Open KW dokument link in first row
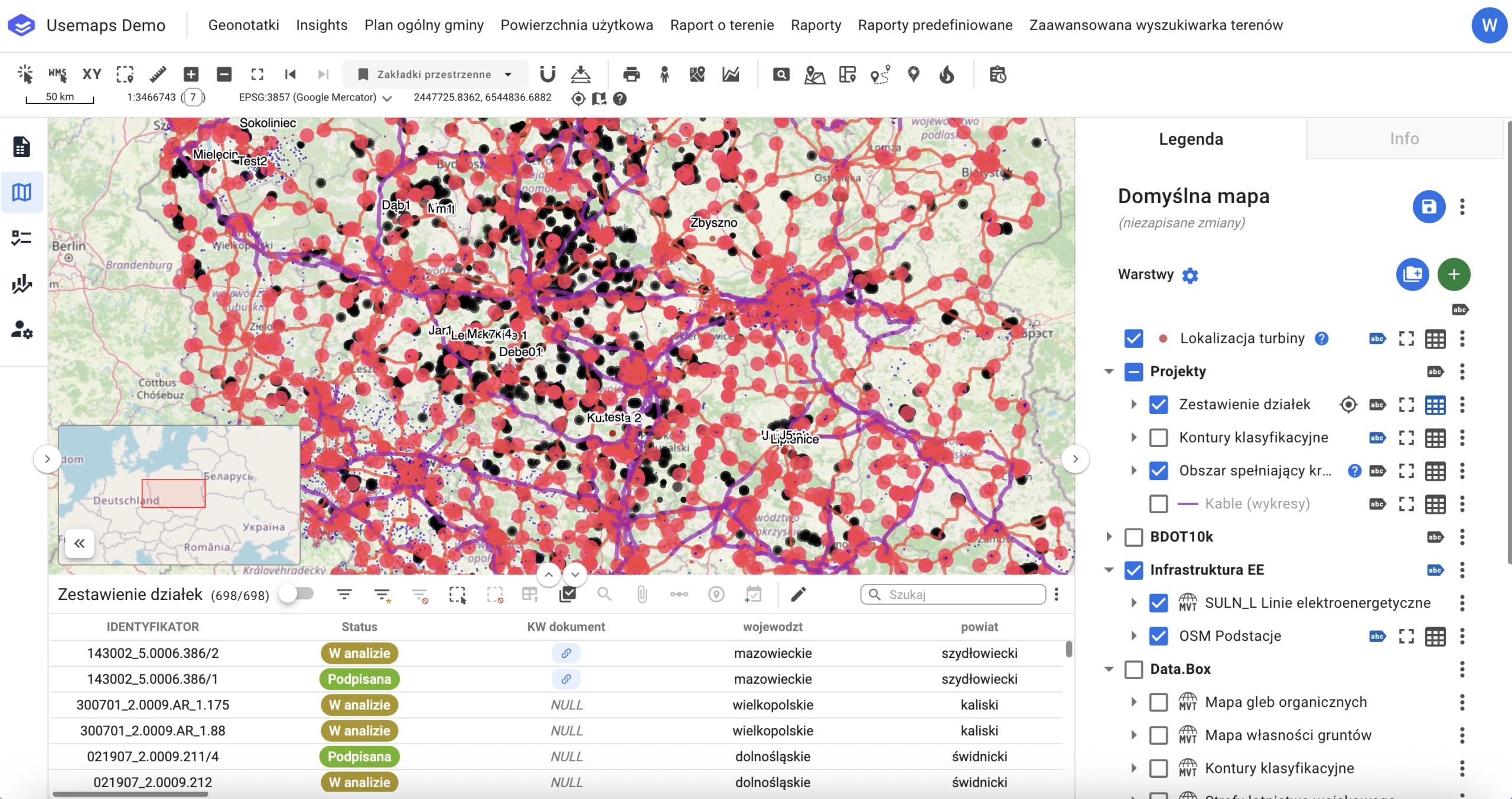This screenshot has width=1512, height=799. [x=566, y=653]
